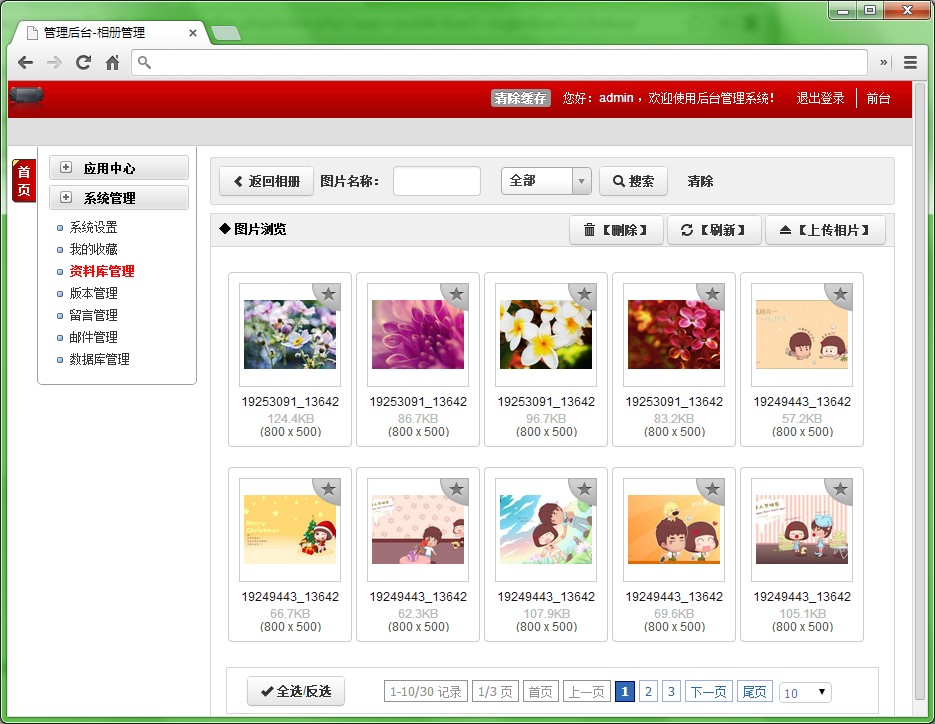Reload the page with refresh icon
The image size is (935, 724).
point(83,62)
